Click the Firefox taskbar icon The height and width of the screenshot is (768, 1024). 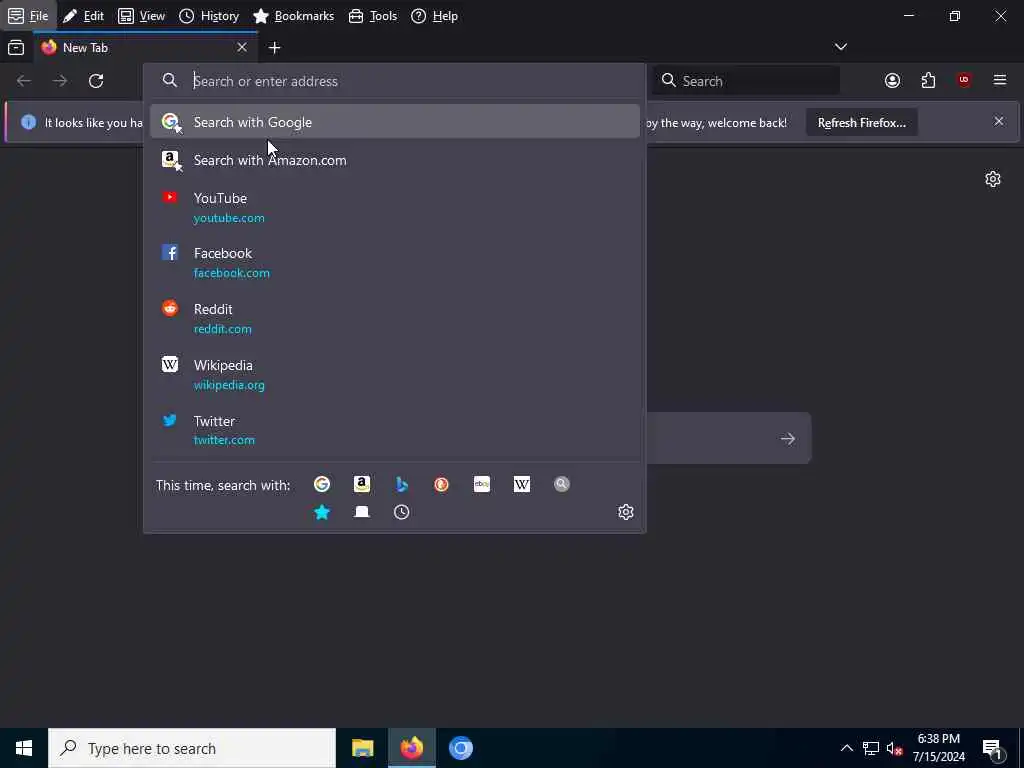(411, 748)
